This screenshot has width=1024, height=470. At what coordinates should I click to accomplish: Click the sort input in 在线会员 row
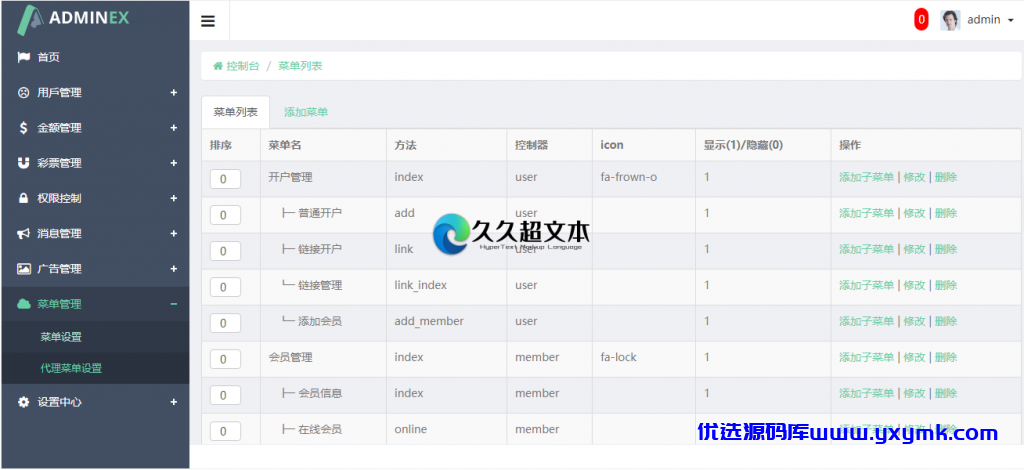[225, 431]
